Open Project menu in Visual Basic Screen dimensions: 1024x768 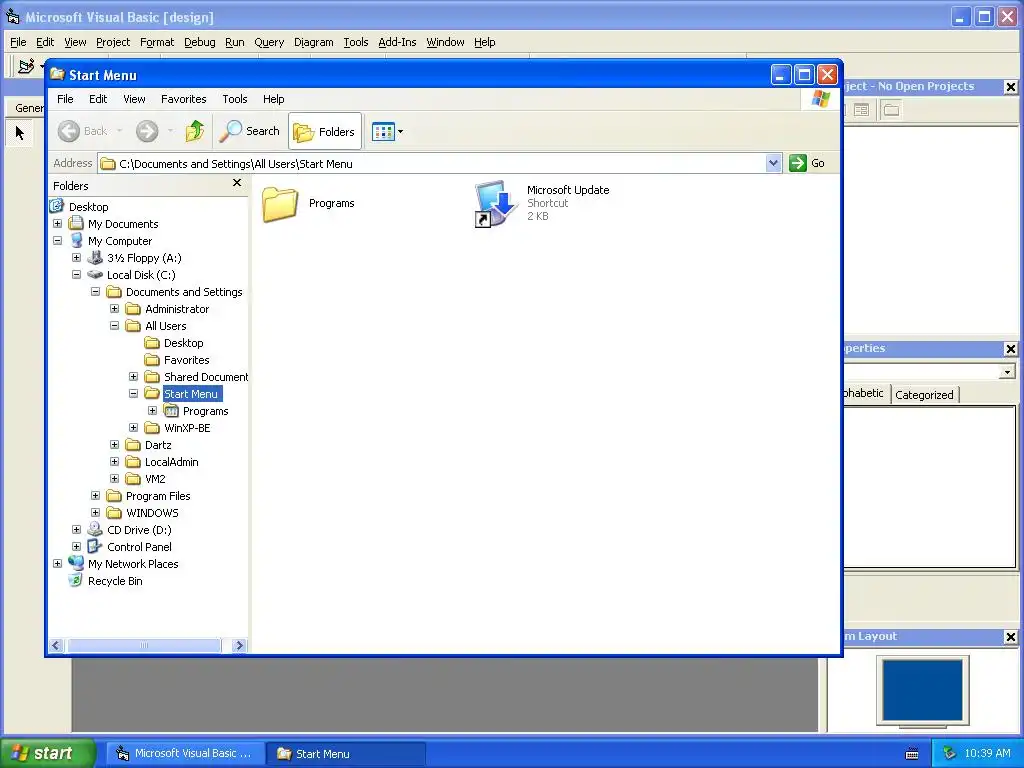pos(113,42)
